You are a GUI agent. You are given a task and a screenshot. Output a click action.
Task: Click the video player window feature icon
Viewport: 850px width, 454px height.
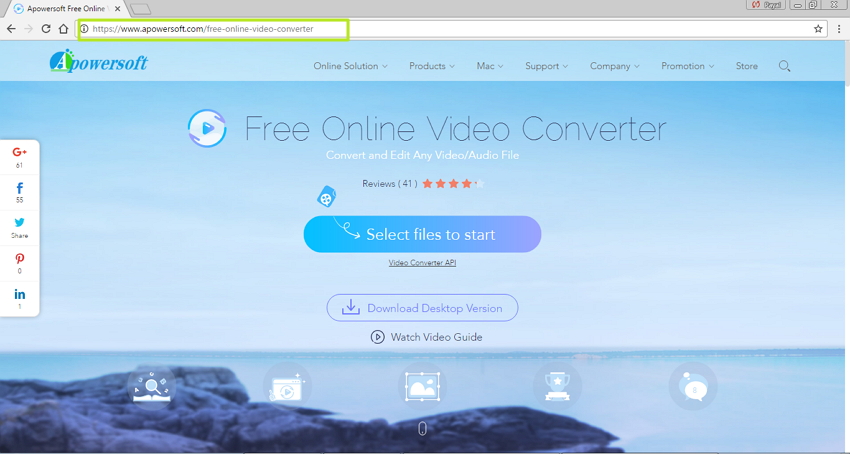pyautogui.click(x=287, y=387)
